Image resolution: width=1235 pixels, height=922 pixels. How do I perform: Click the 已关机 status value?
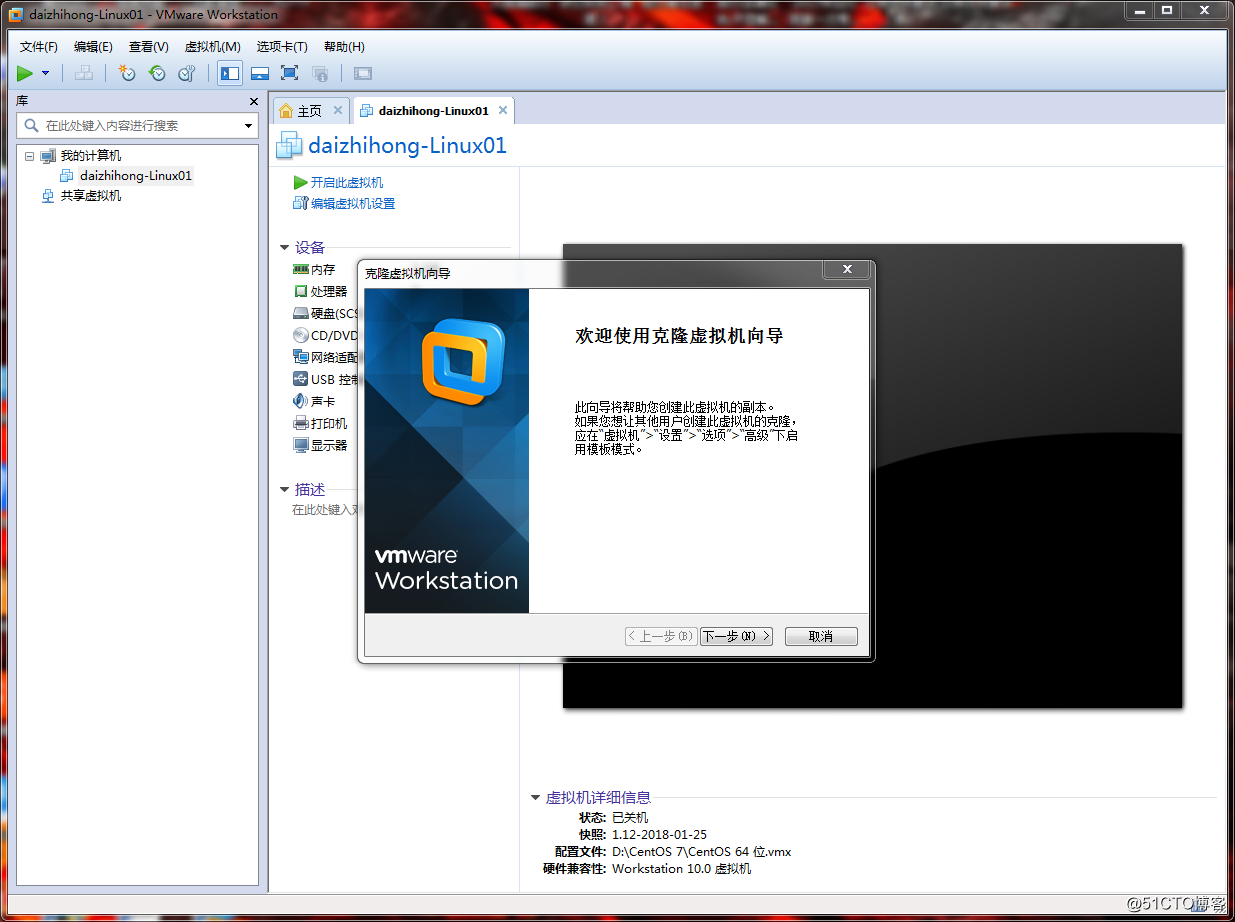click(x=630, y=818)
